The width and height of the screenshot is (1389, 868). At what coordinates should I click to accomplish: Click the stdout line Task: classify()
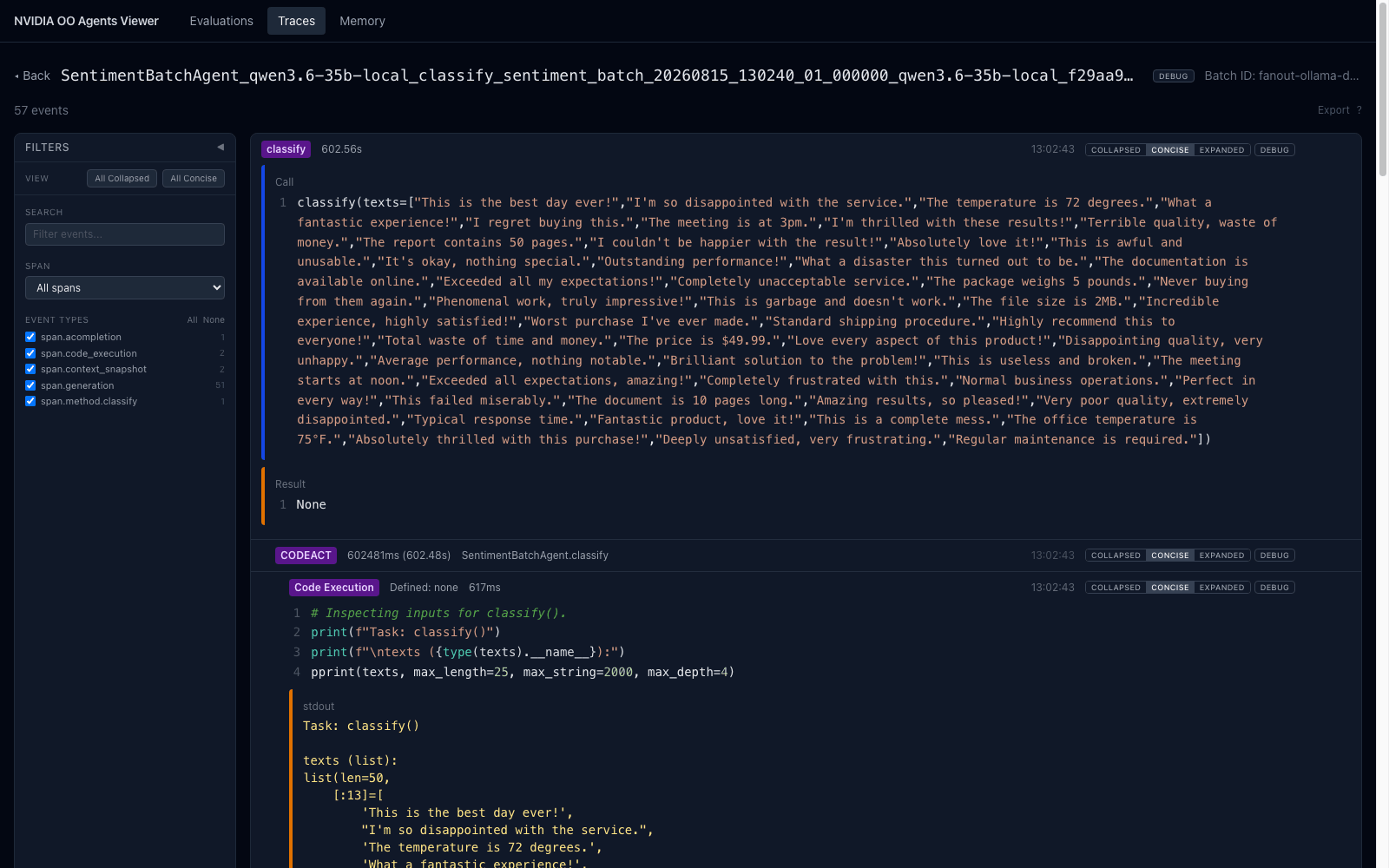361,726
